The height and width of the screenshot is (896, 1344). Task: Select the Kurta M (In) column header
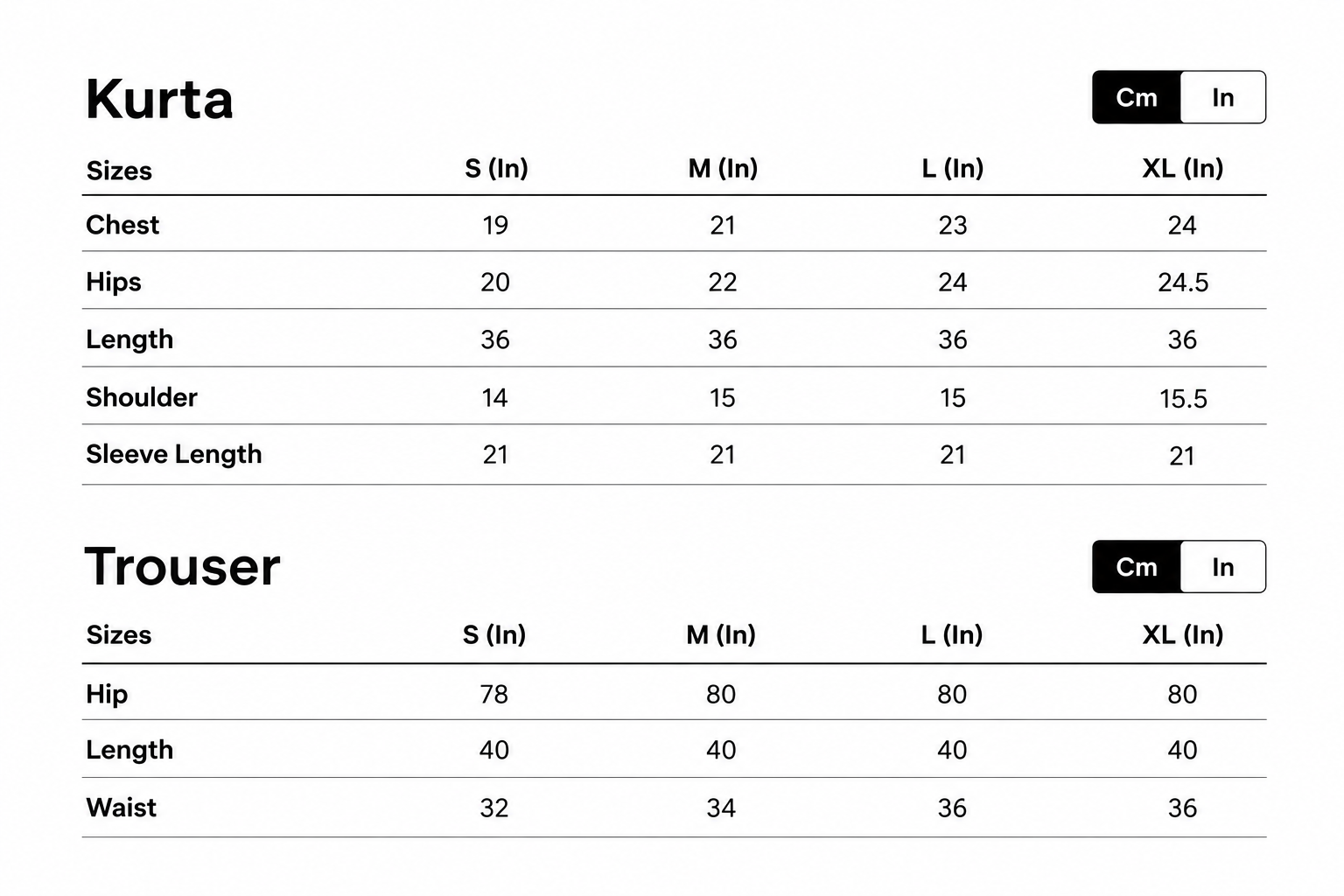click(723, 168)
